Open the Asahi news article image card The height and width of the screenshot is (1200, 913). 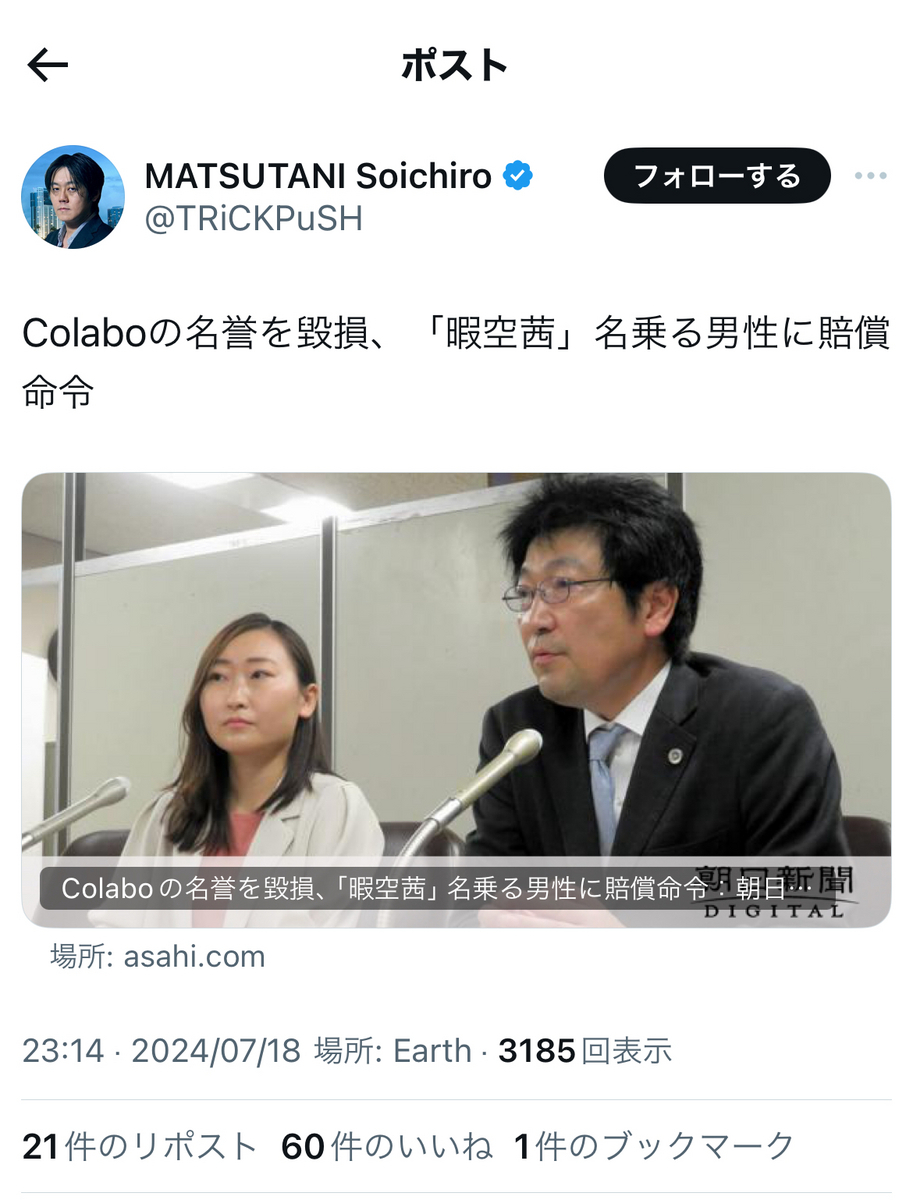coord(456,700)
